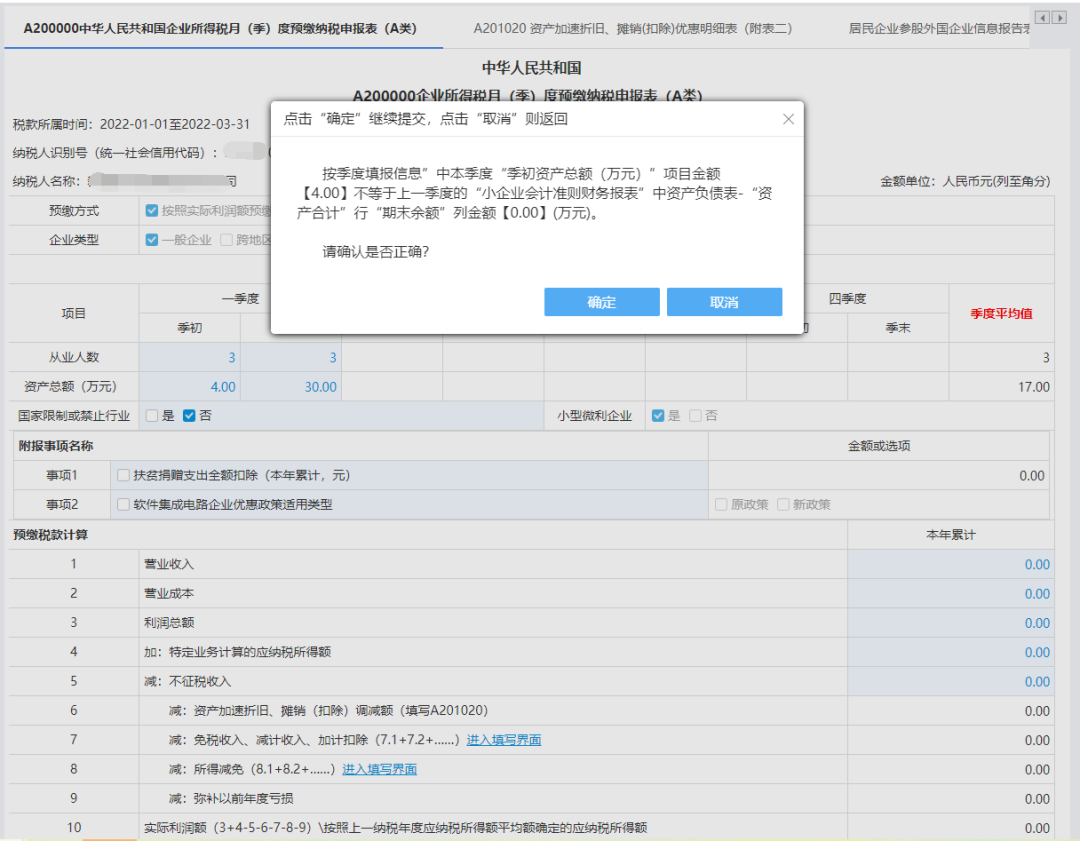Check 是 for 国家限制或禁止行业

[152, 416]
